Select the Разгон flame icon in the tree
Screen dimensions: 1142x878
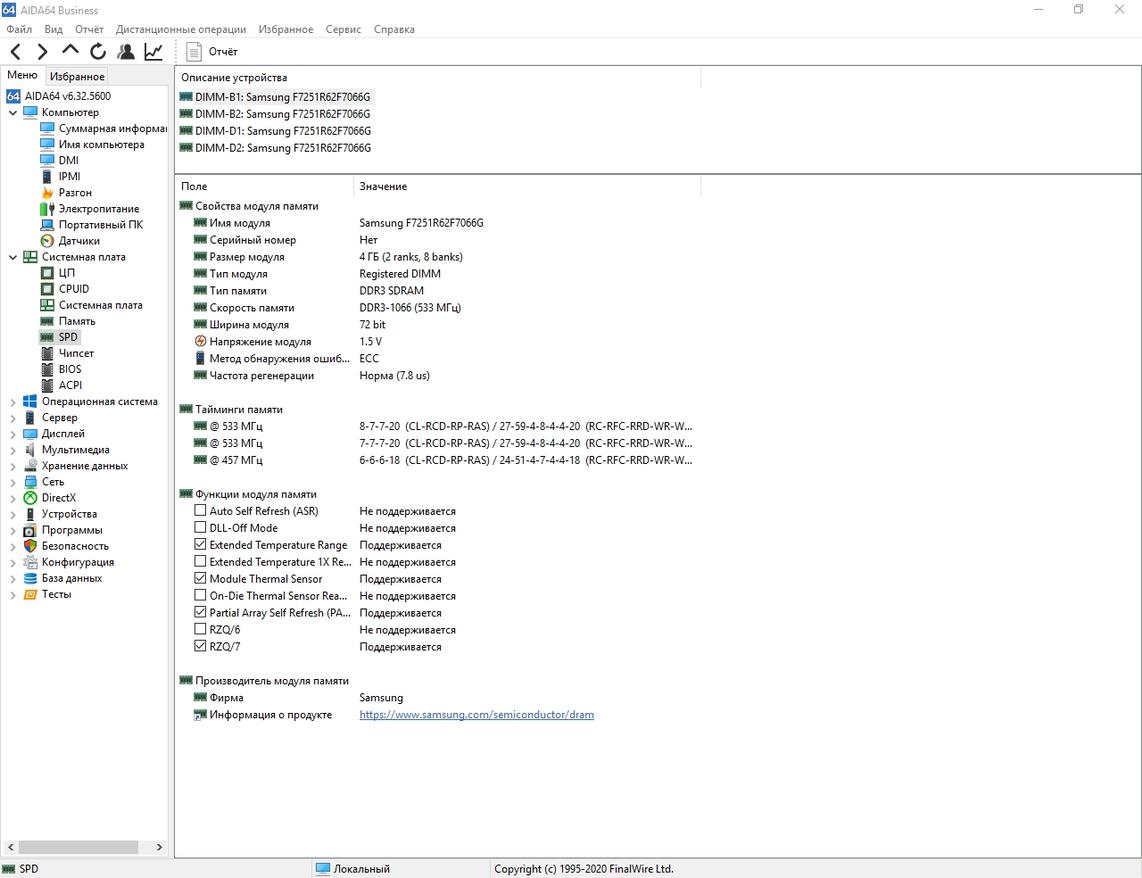pyautogui.click(x=47, y=193)
